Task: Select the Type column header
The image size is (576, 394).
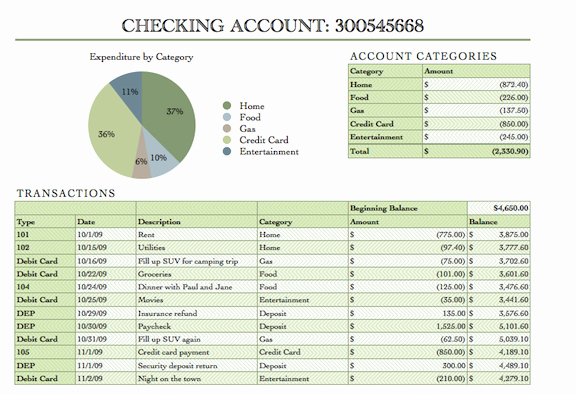Action: click(x=45, y=222)
